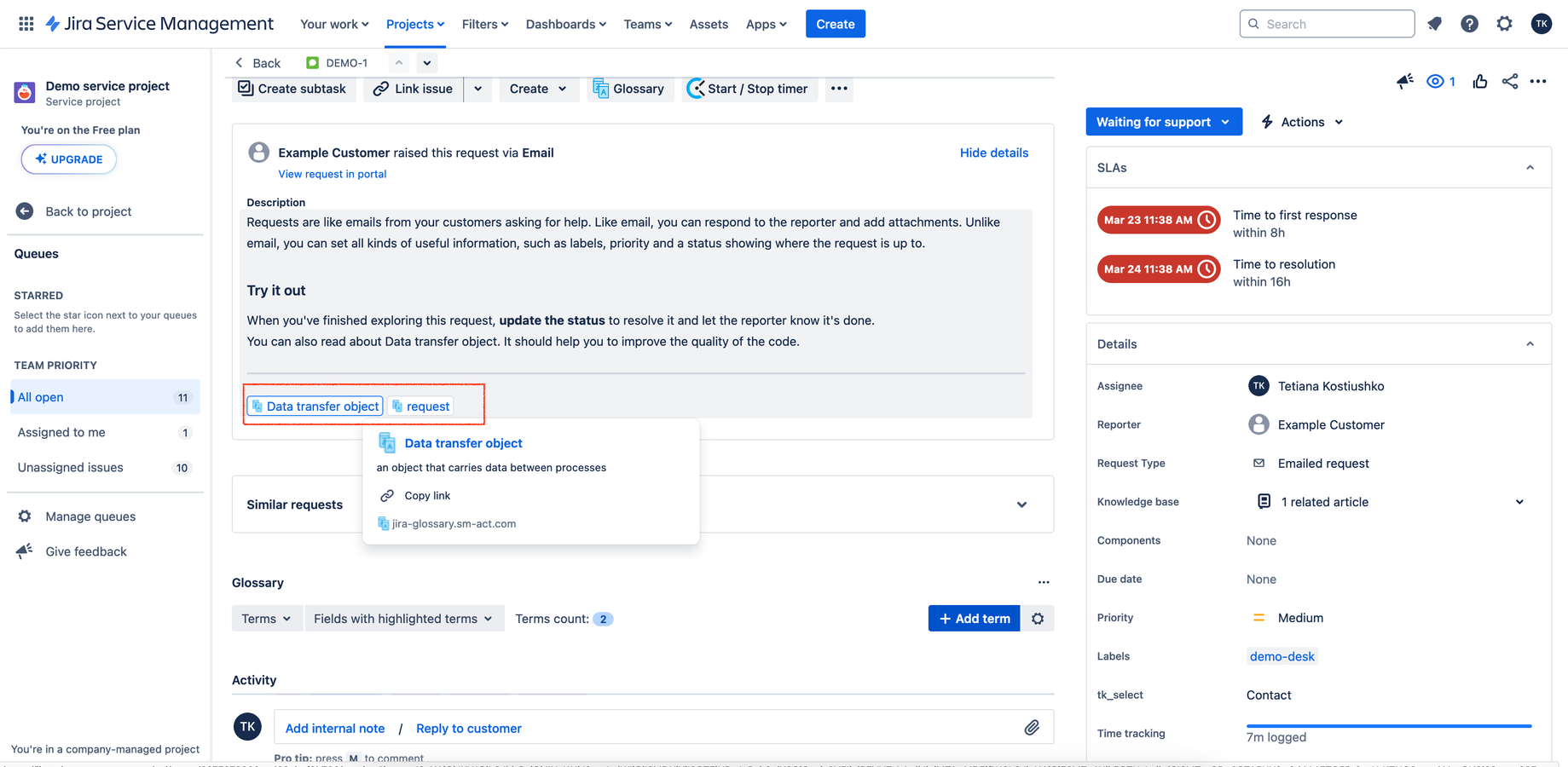The image size is (1568, 767).
Task: Open the notifications icon
Action: click(x=1435, y=24)
